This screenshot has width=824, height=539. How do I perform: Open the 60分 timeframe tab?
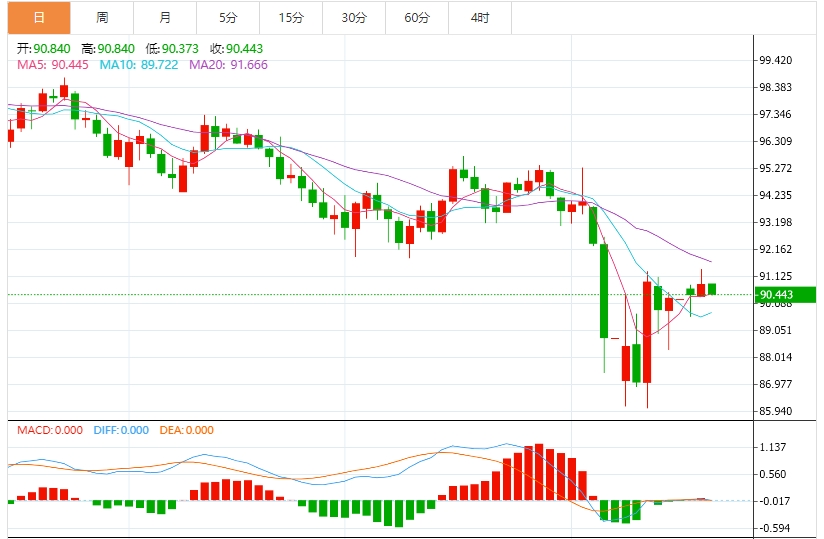tap(417, 18)
